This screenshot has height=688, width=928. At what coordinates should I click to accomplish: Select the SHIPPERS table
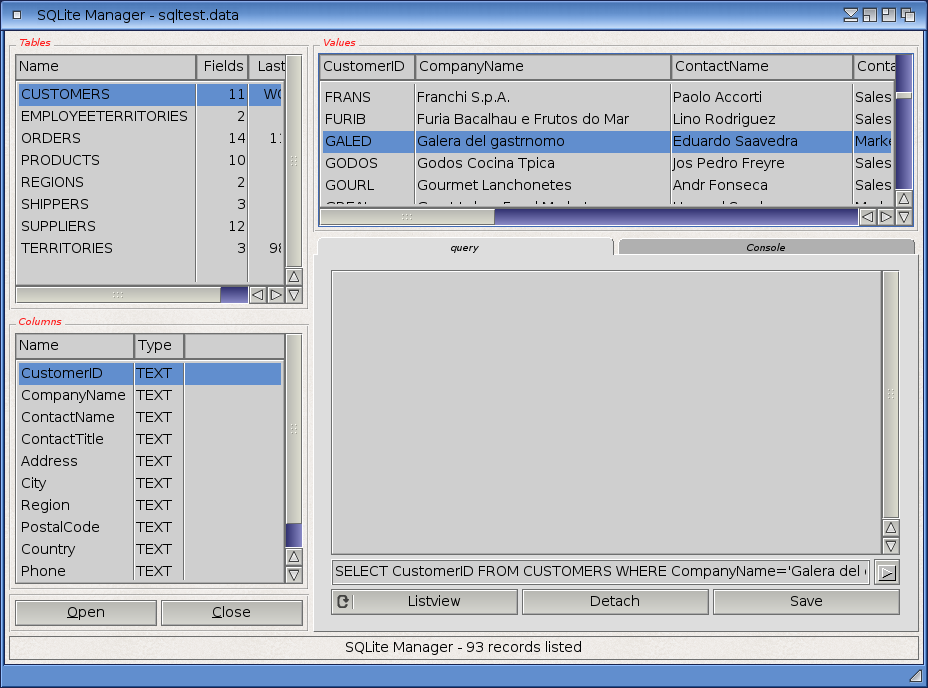point(149,204)
